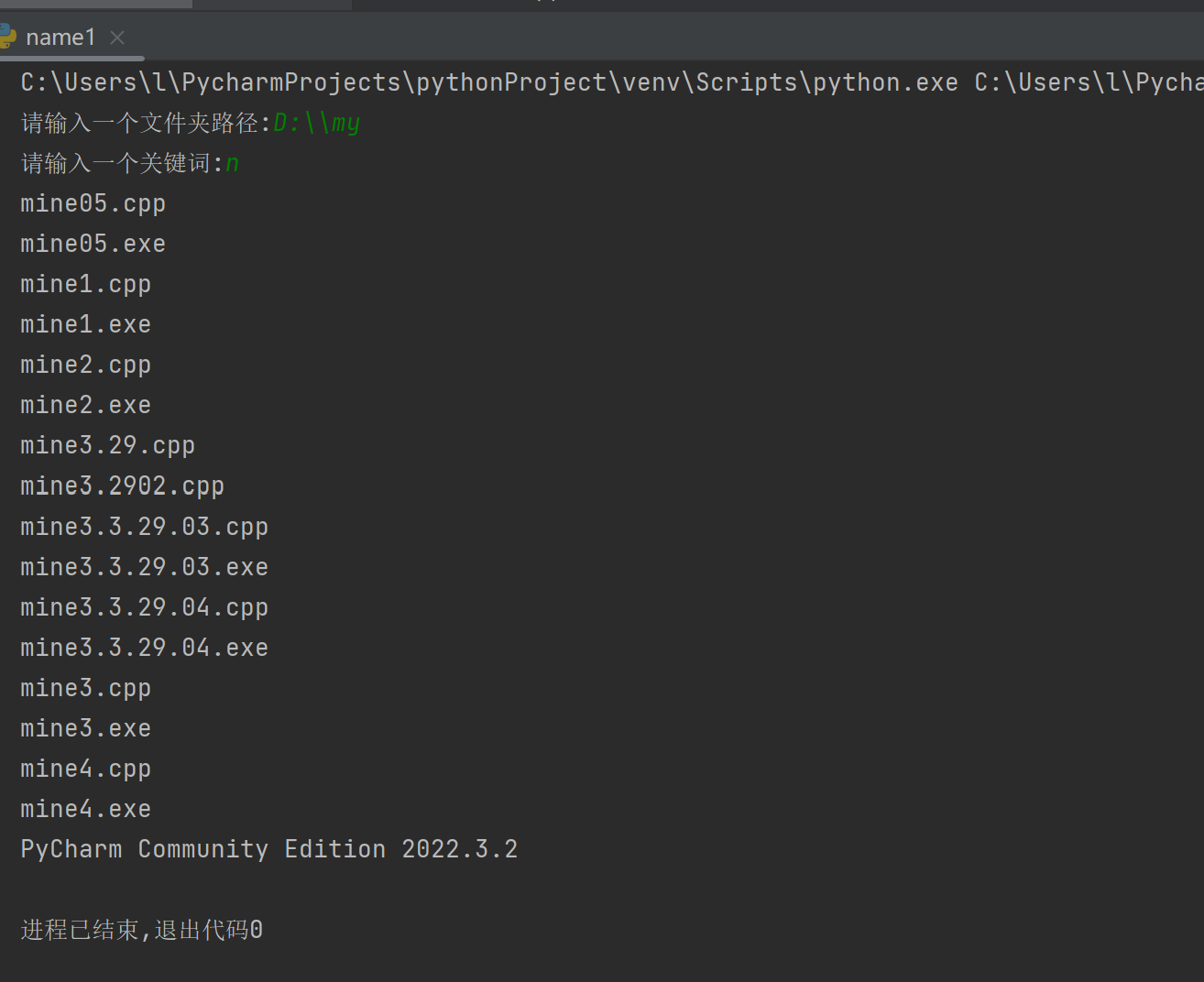The width and height of the screenshot is (1204, 982).
Task: Click the mine4.cpp output line
Action: [86, 769]
